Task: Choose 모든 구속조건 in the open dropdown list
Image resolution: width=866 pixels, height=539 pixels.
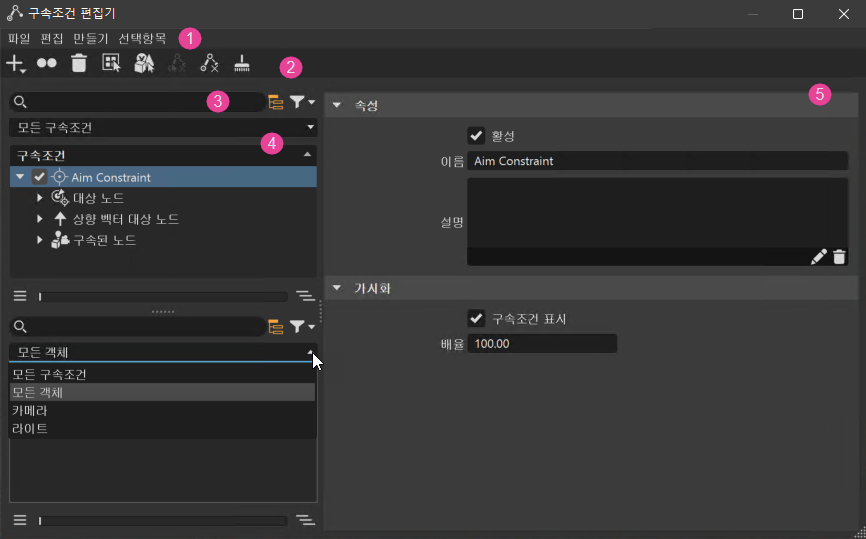Action: pos(163,374)
